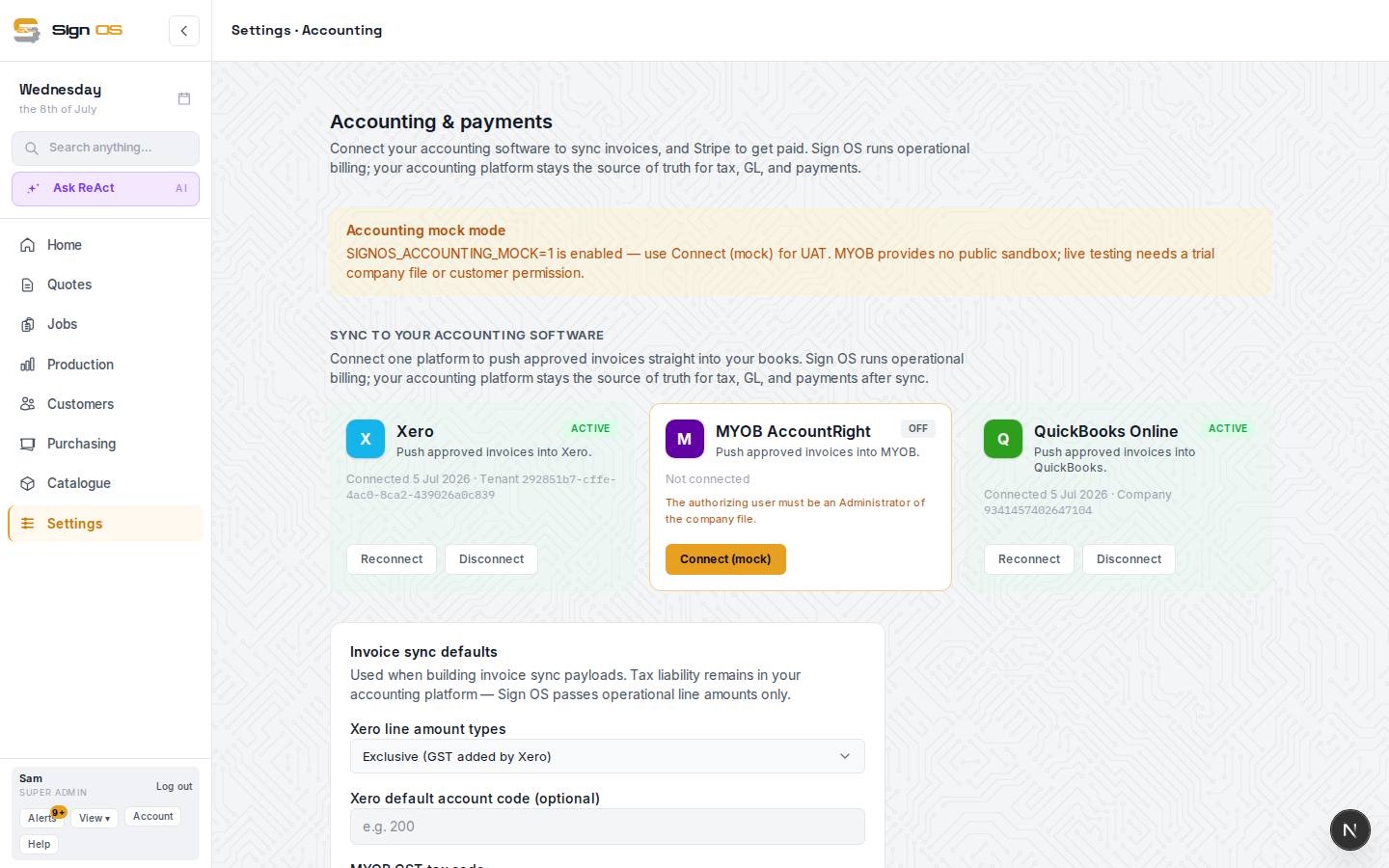This screenshot has width=1389, height=868.
Task: Click the Invoice sync defaults heading
Action: click(423, 652)
